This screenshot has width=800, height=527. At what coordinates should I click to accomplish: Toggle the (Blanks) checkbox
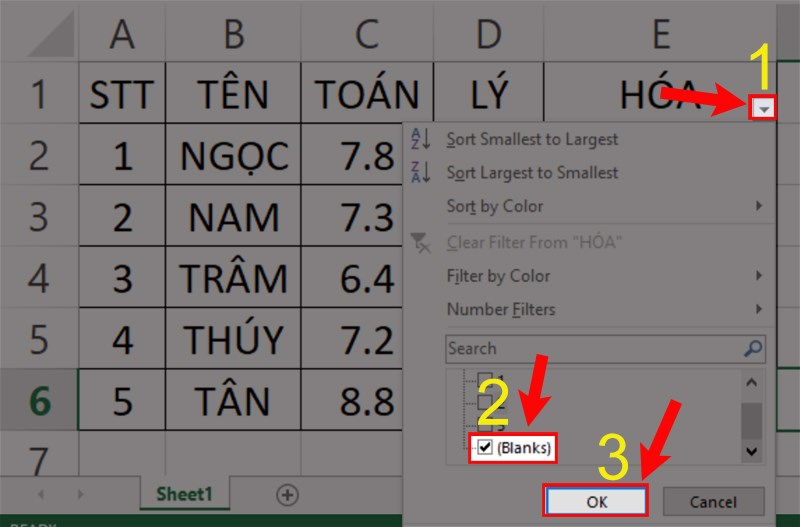484,447
